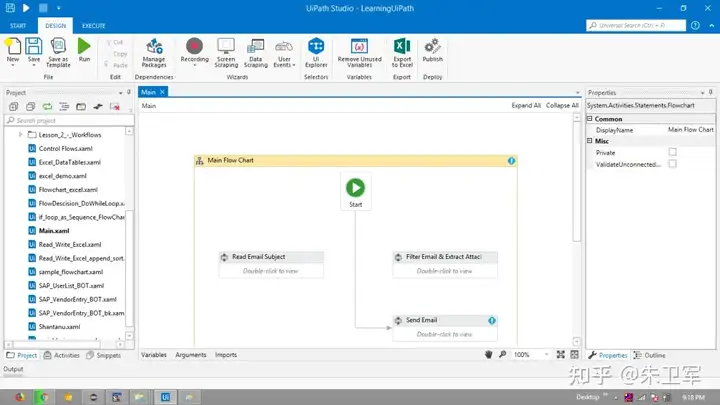Open the Variables panel
This screenshot has width=720, height=405.
tap(154, 355)
